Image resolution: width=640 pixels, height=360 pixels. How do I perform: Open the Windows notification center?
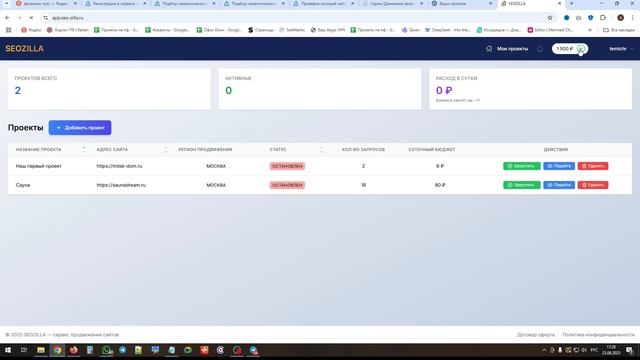pyautogui.click(x=629, y=350)
